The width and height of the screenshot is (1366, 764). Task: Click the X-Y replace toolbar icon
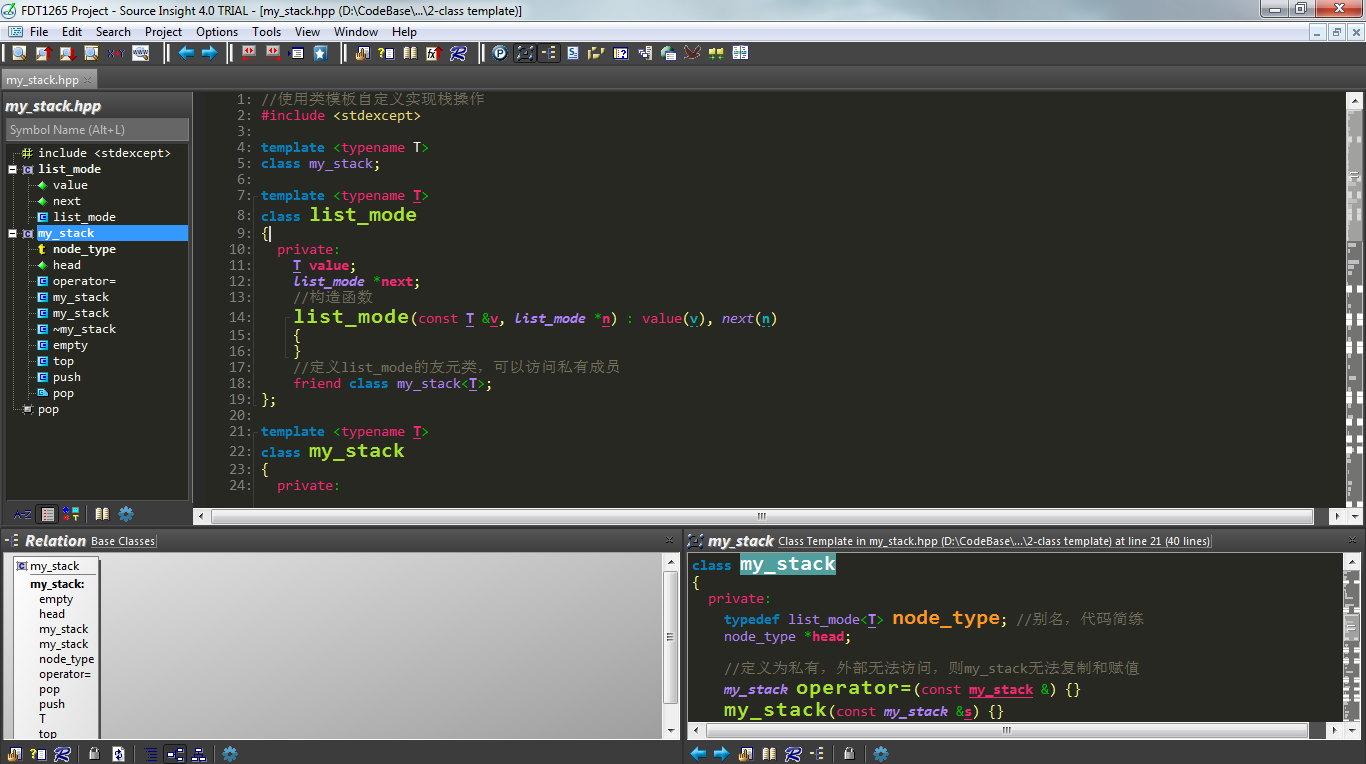pyautogui.click(x=116, y=53)
